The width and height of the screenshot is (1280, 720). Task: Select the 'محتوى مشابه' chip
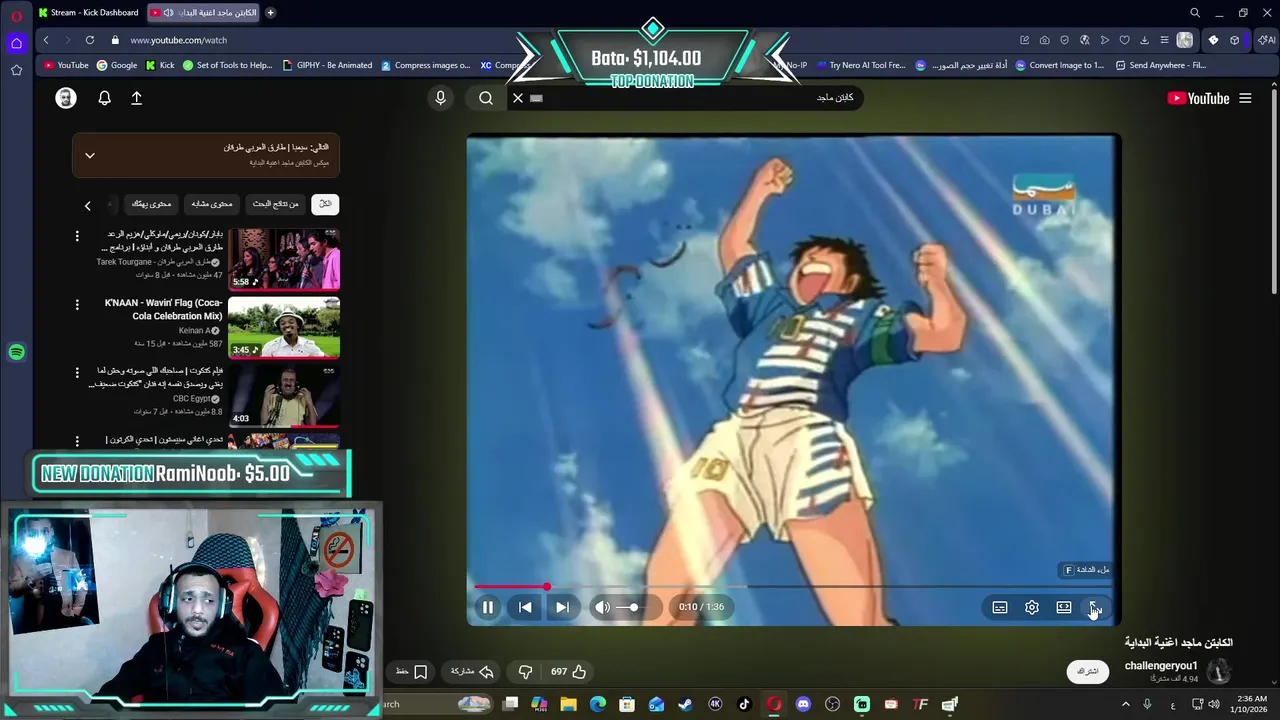pos(211,204)
